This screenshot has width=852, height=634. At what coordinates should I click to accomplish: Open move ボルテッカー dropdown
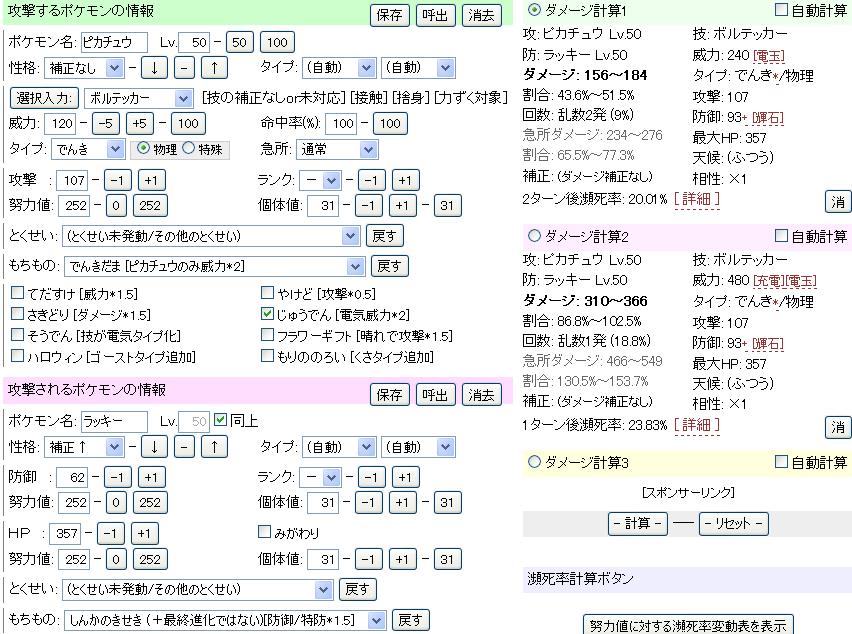pos(139,98)
